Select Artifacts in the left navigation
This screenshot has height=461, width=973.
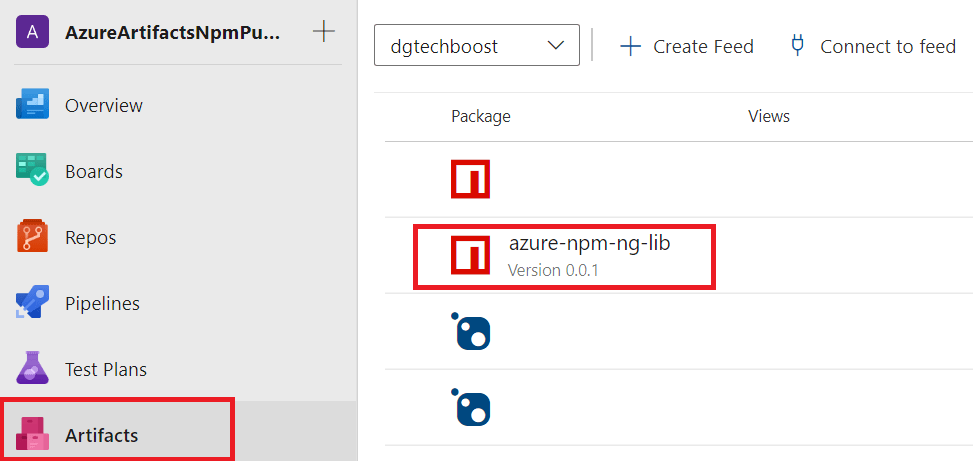click(101, 435)
